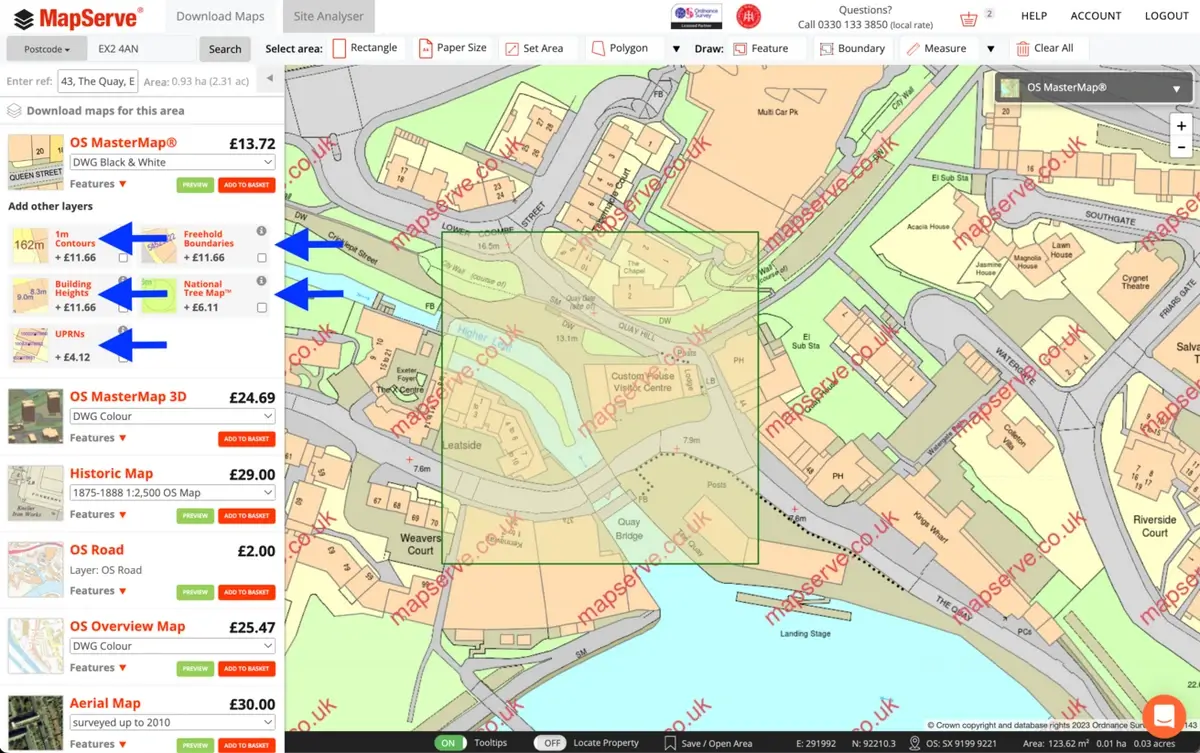Click the Search button
This screenshot has width=1200, height=753.
point(225,49)
